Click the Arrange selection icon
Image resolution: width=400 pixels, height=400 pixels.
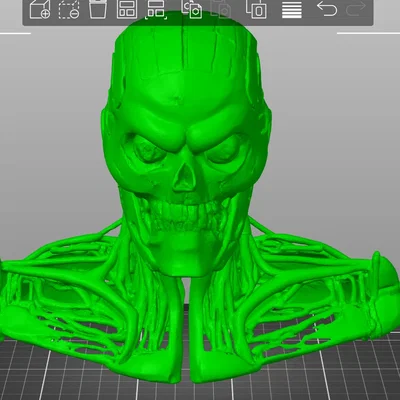[x=156, y=9]
